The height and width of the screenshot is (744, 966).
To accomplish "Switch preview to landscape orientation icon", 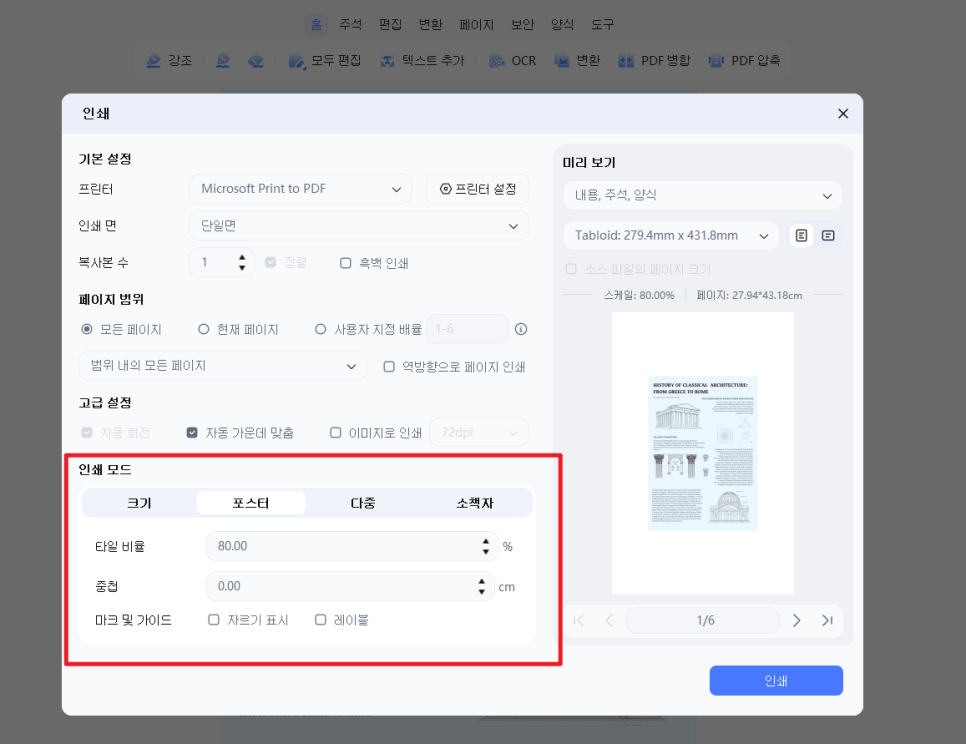I will click(x=828, y=236).
